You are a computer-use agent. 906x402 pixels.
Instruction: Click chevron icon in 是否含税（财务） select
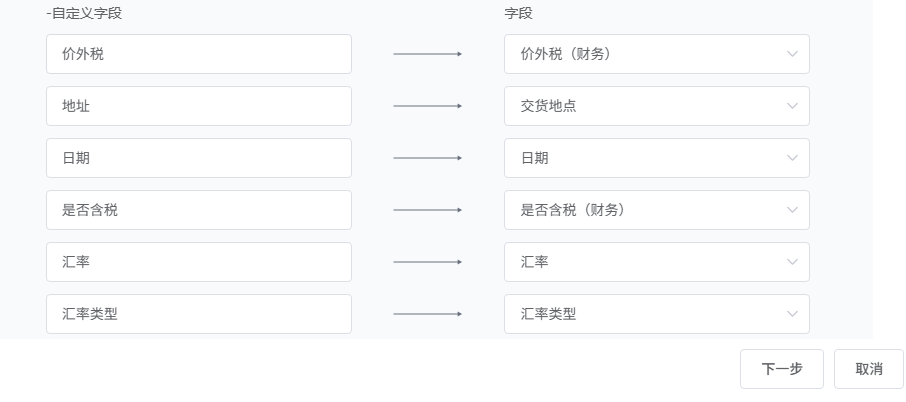point(792,210)
